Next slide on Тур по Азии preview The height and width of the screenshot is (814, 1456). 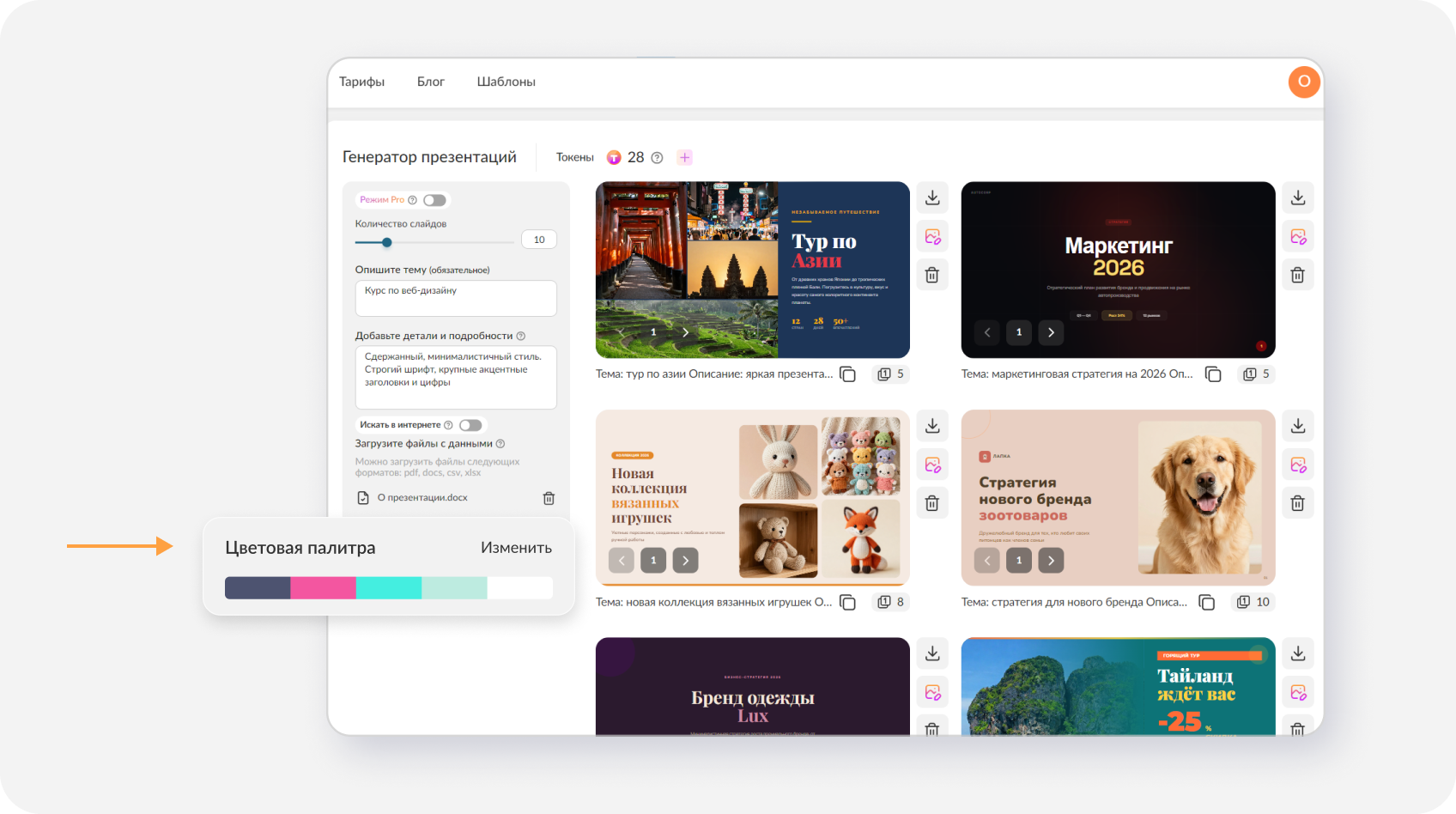tap(685, 332)
